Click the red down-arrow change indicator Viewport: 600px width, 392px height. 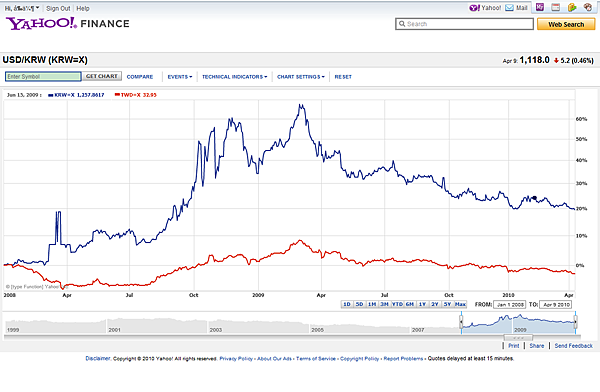[556, 60]
